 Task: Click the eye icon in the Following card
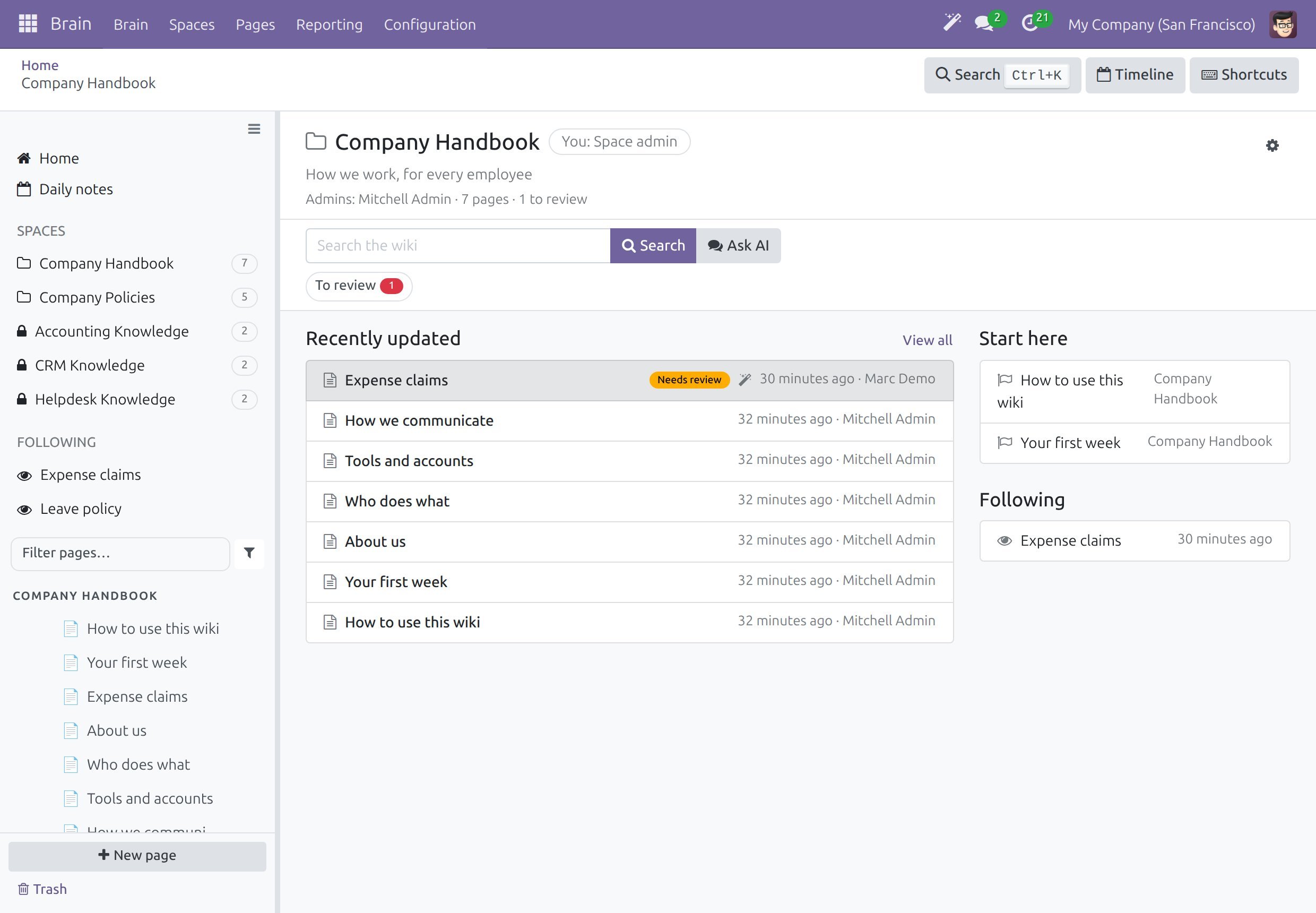pos(1005,540)
